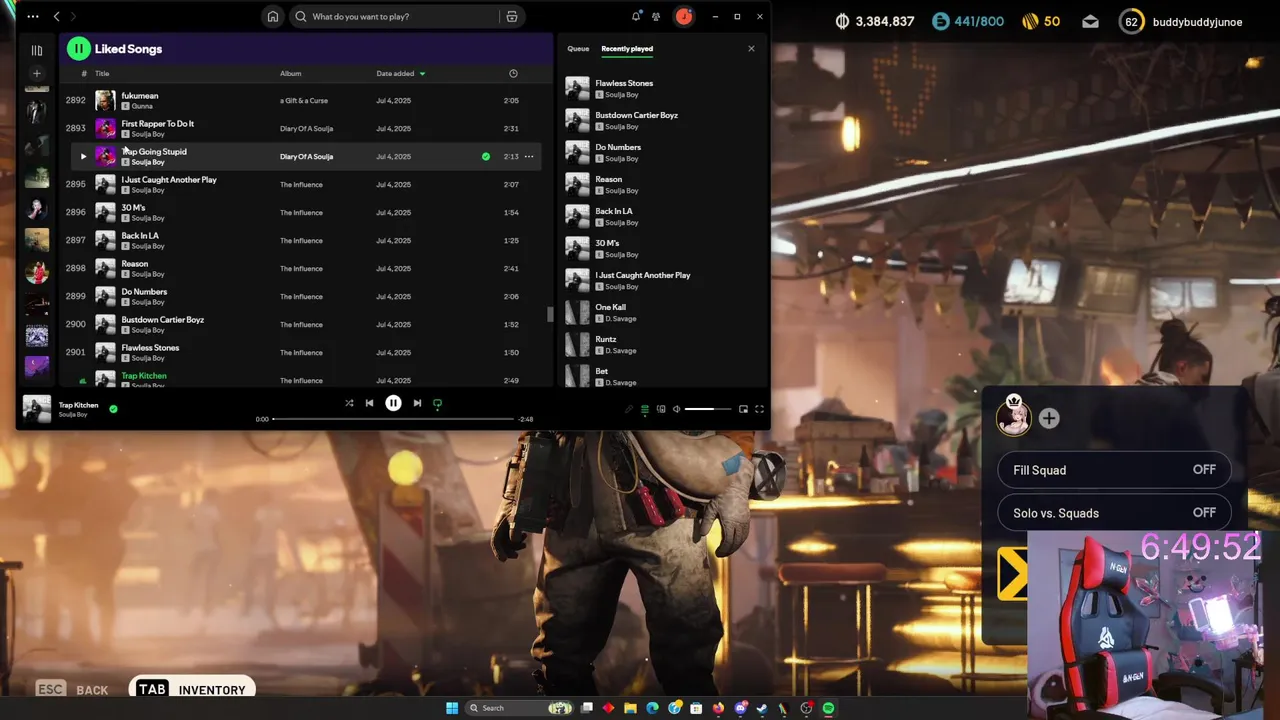The width and height of the screenshot is (1280, 720).
Task: Sort by duration clock column
Action: pos(513,73)
